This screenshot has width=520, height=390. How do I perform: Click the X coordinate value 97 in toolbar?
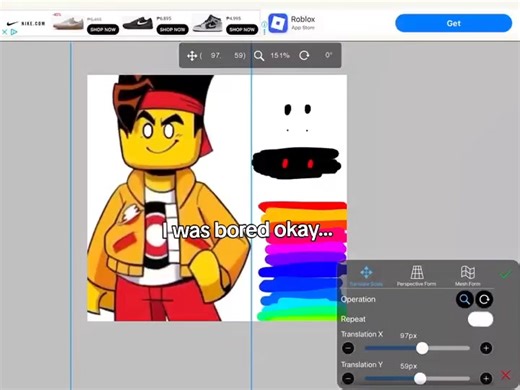click(216, 55)
